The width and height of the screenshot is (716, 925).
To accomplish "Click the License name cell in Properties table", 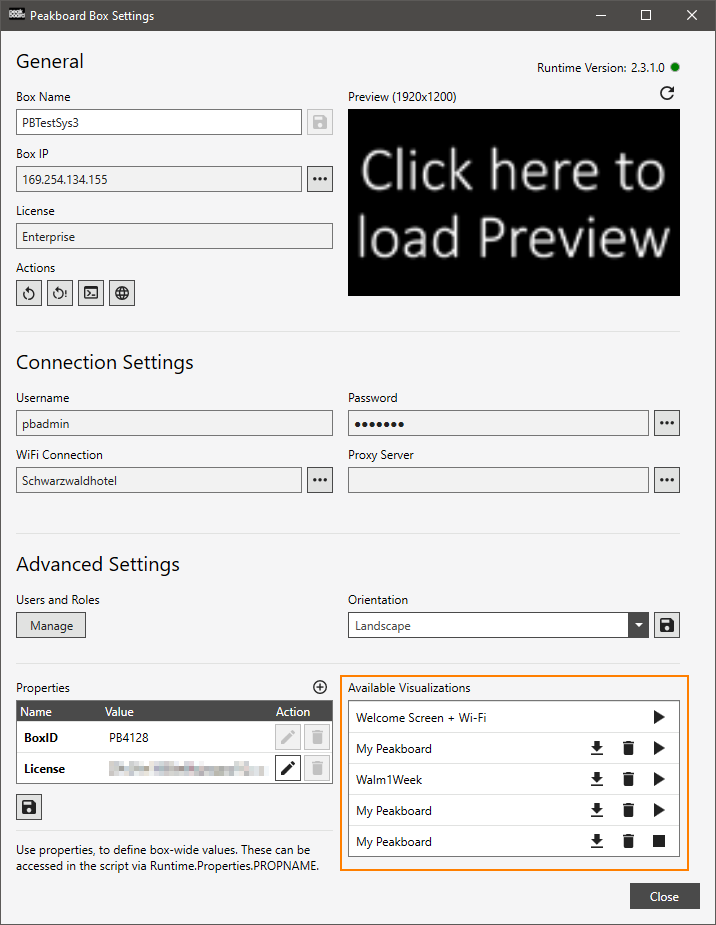I will [x=44, y=769].
